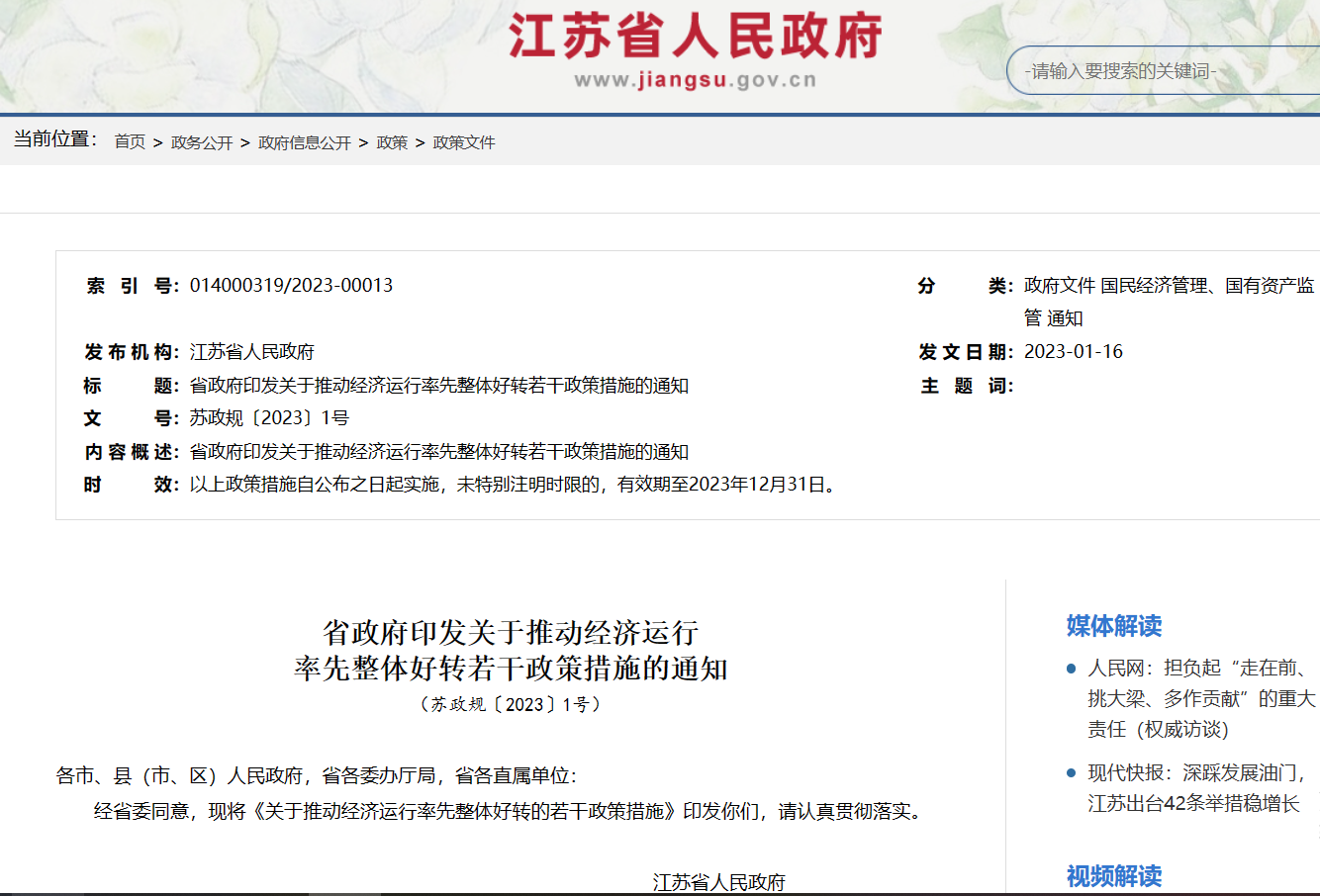Viewport: 1320px width, 896px height.
Task: Go to 首页 in the breadcrumb
Action: (130, 142)
